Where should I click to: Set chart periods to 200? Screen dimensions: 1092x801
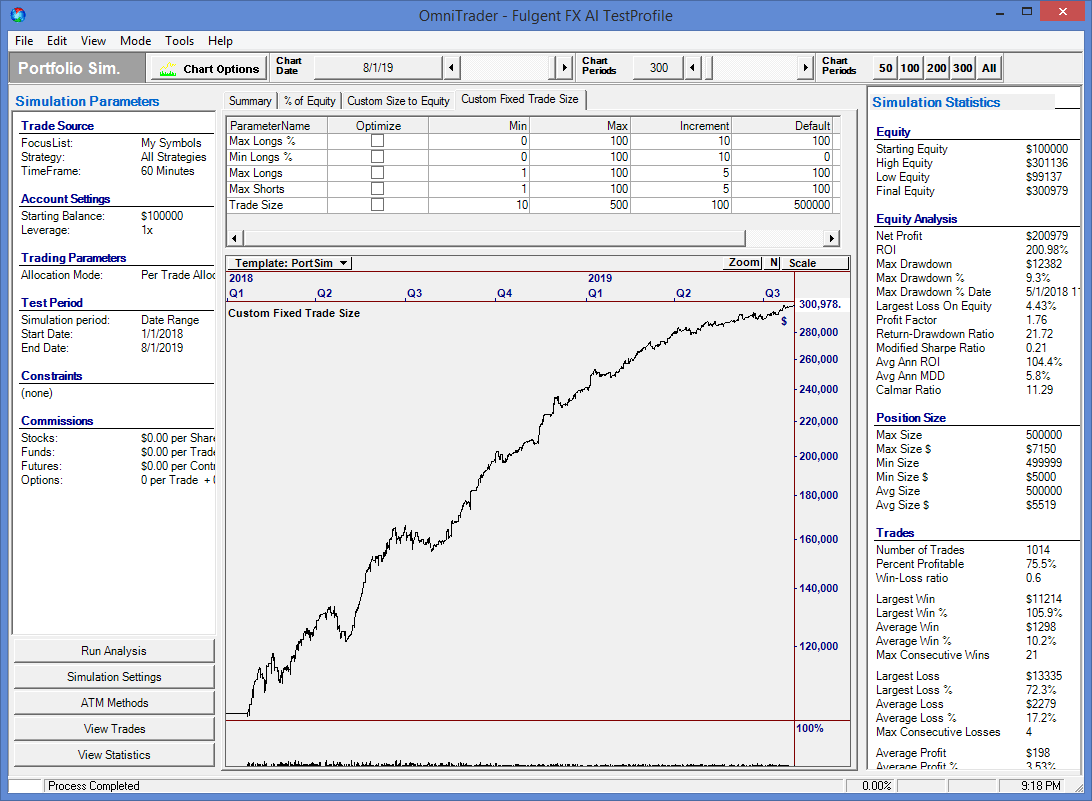[936, 68]
